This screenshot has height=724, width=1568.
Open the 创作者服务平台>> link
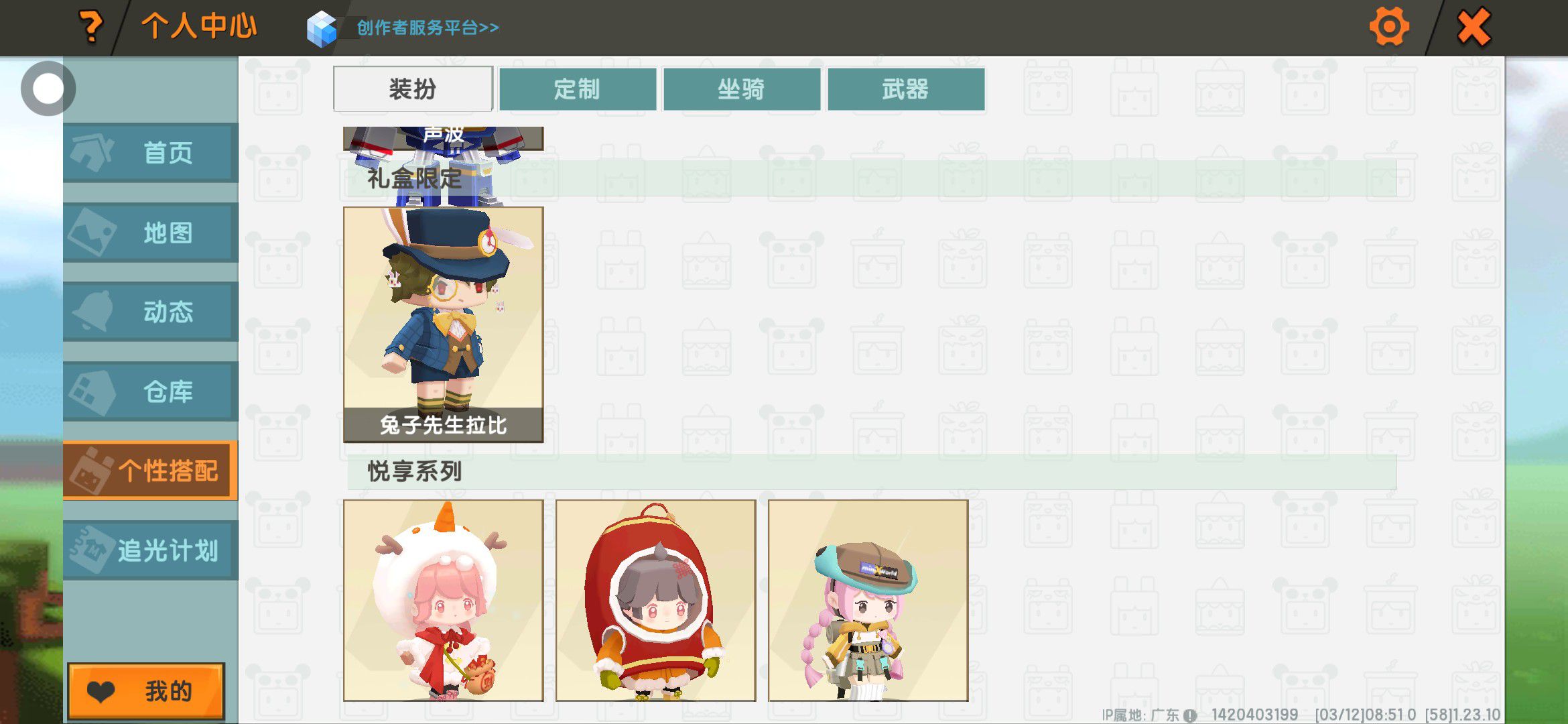[428, 27]
